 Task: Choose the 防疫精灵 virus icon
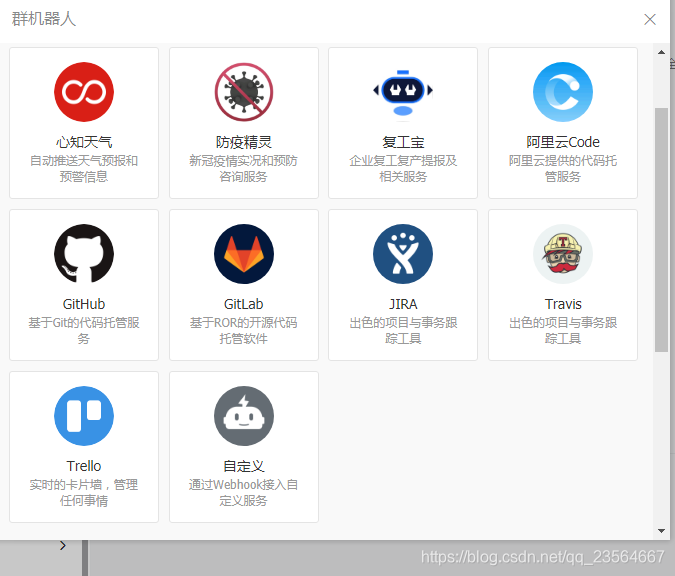pos(244,92)
